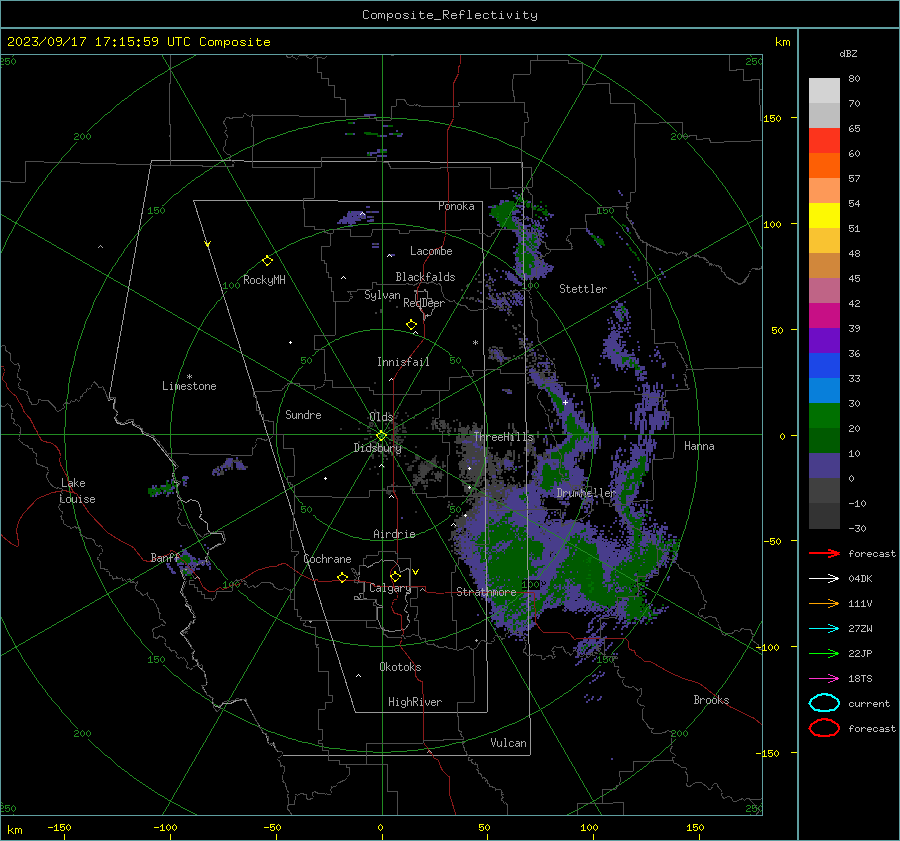Click the white 04DK arrow icon

pyautogui.click(x=824, y=578)
